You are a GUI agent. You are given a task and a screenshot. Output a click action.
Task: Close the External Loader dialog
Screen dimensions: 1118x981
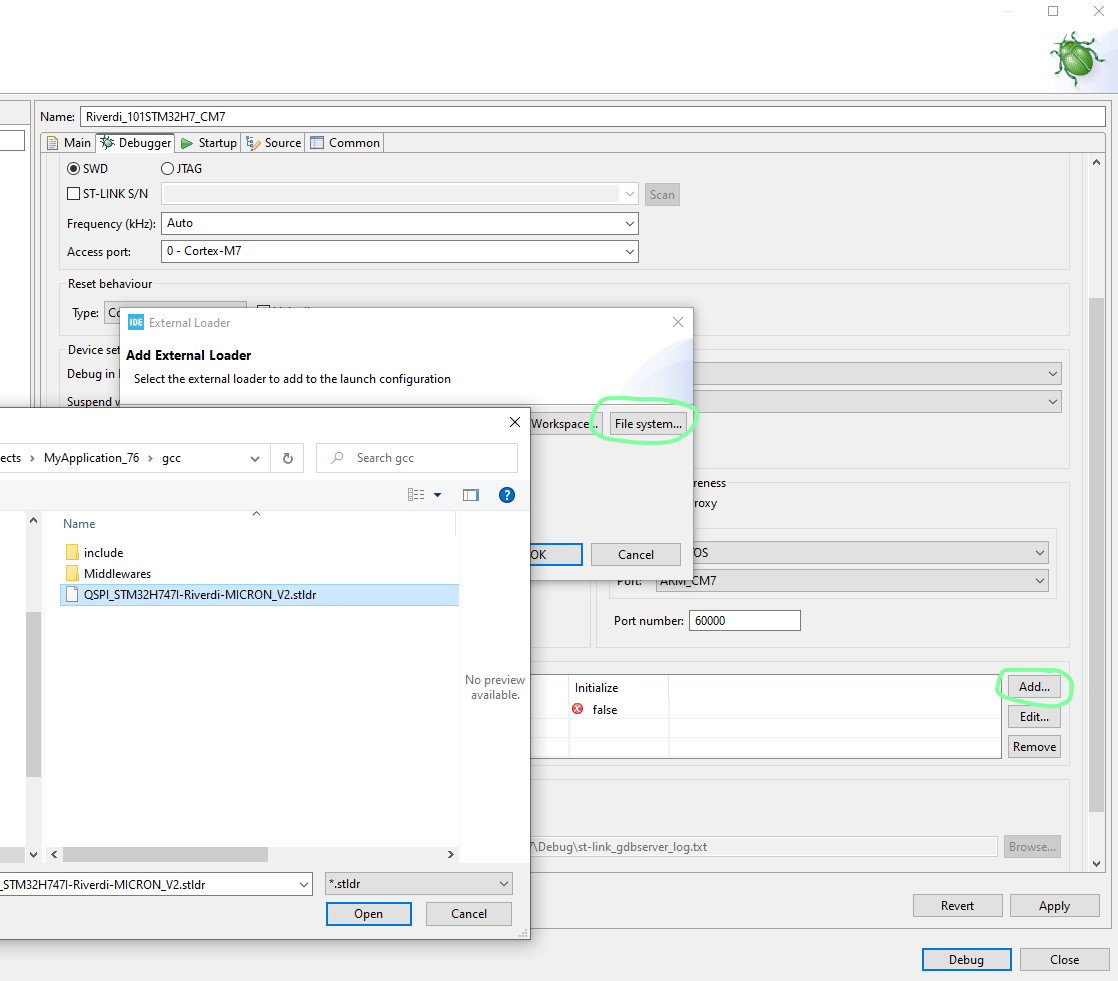pyautogui.click(x=677, y=322)
